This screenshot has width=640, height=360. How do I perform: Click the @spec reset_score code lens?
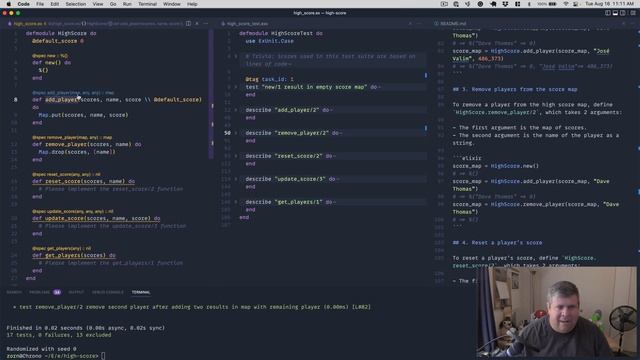[66, 174]
